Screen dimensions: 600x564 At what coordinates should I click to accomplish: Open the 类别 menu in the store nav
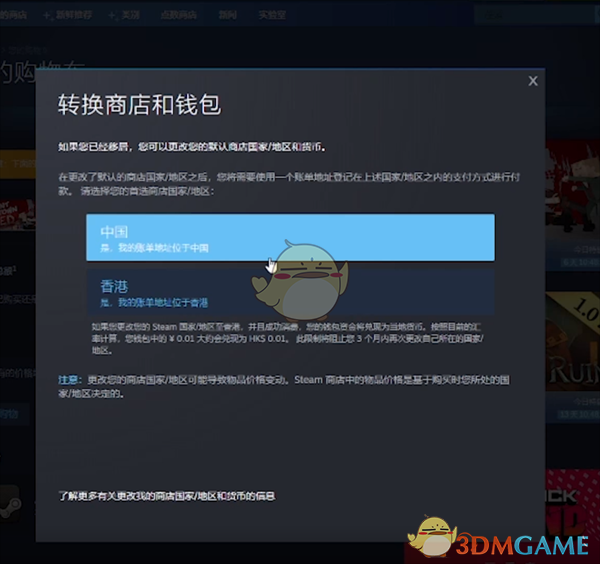pyautogui.click(x=125, y=15)
